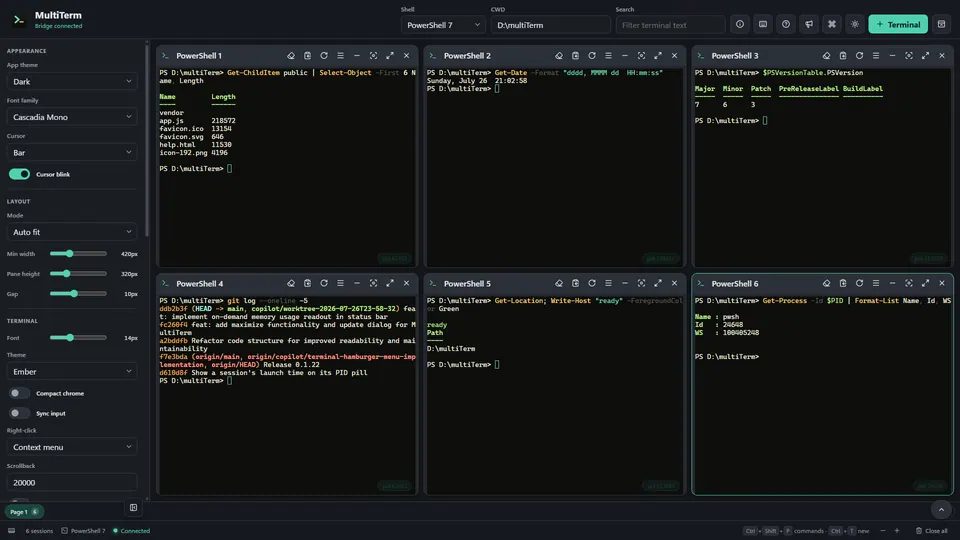Viewport: 960px width, 540px height.
Task: Enable the Compact chrome toggle
Action: coord(19,393)
